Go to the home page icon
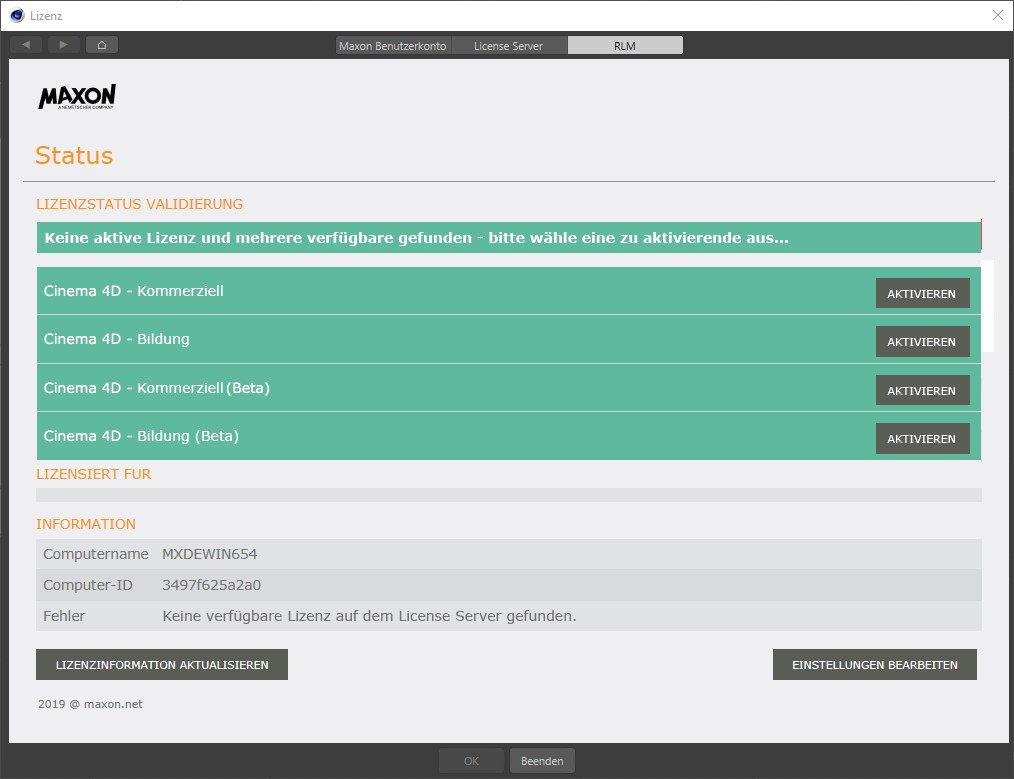 pos(101,45)
